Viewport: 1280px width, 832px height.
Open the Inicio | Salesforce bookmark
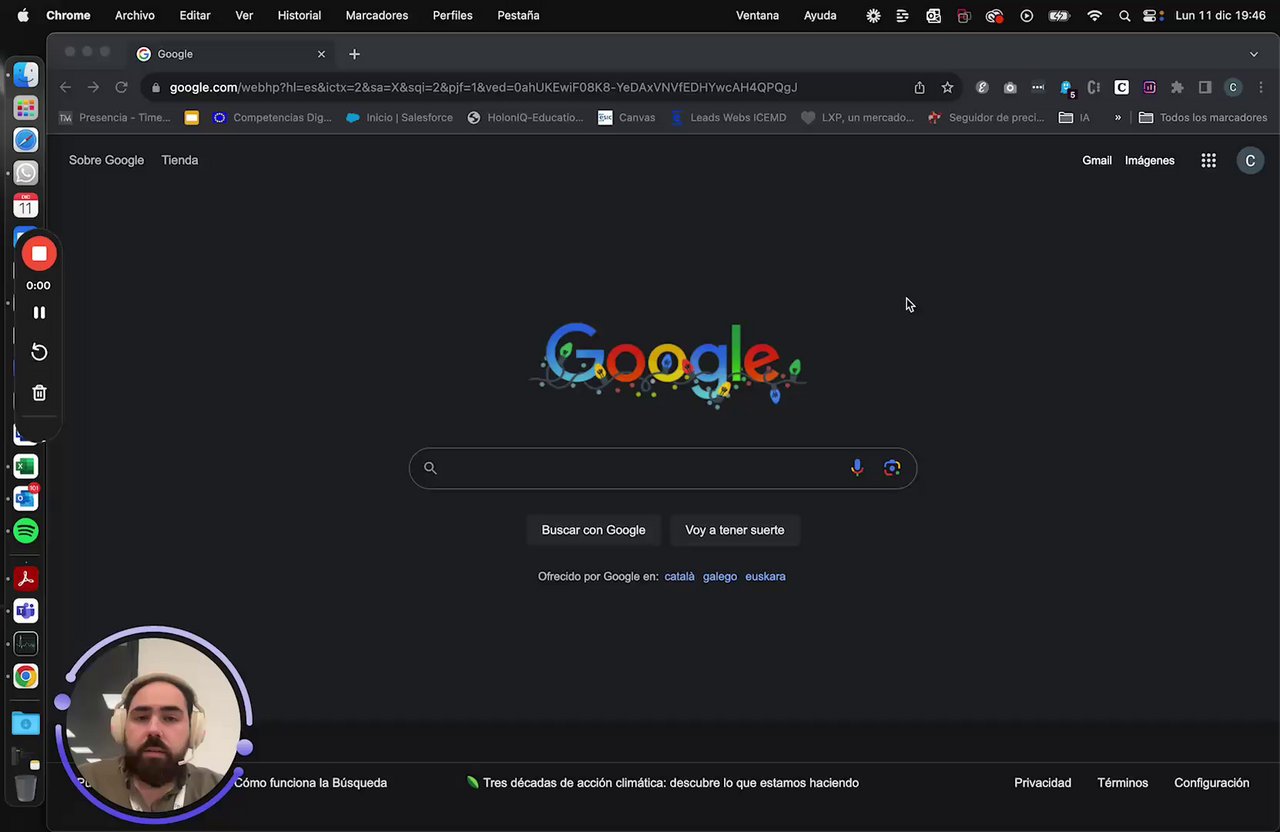(399, 117)
